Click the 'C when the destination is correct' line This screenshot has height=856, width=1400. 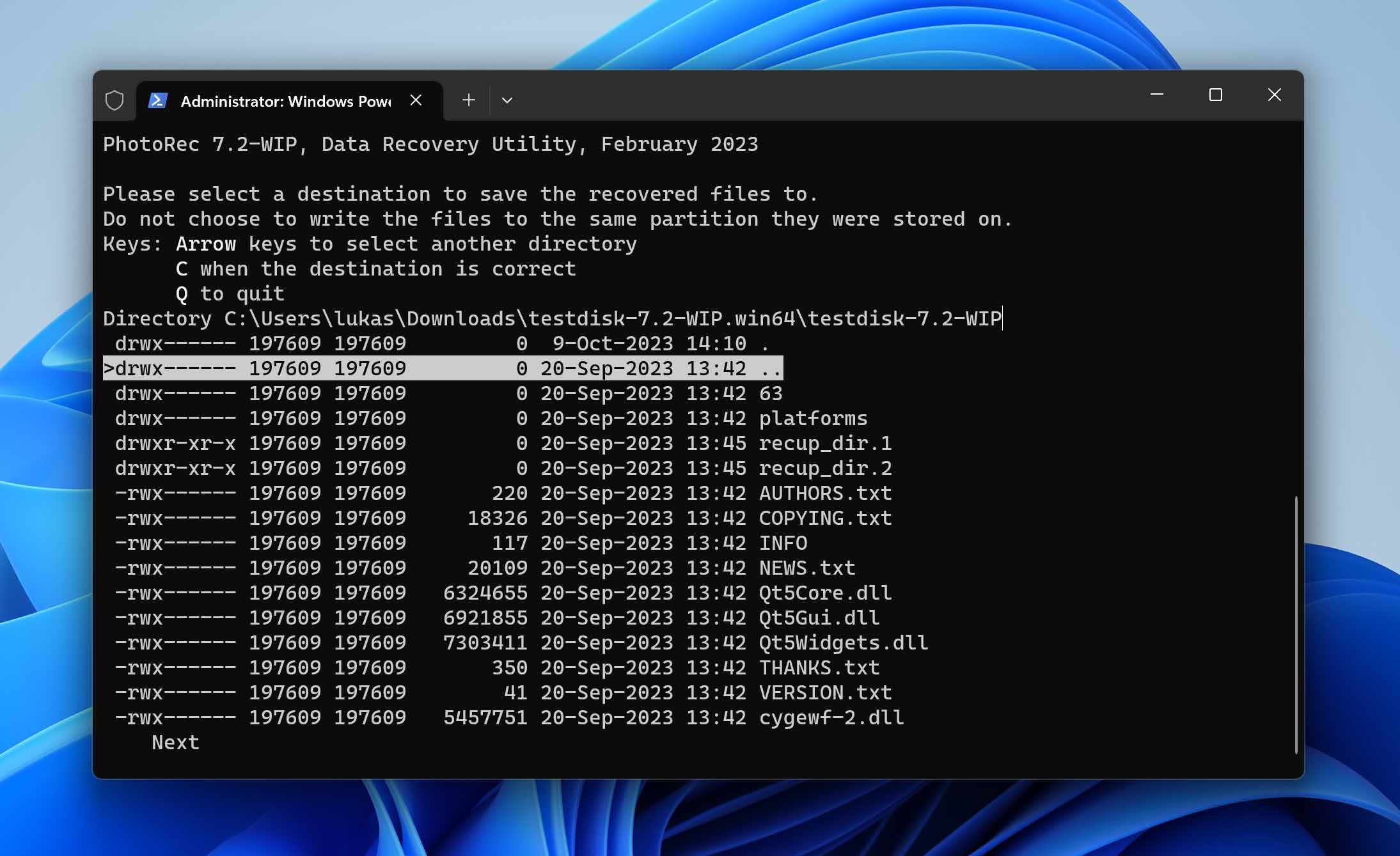376,268
